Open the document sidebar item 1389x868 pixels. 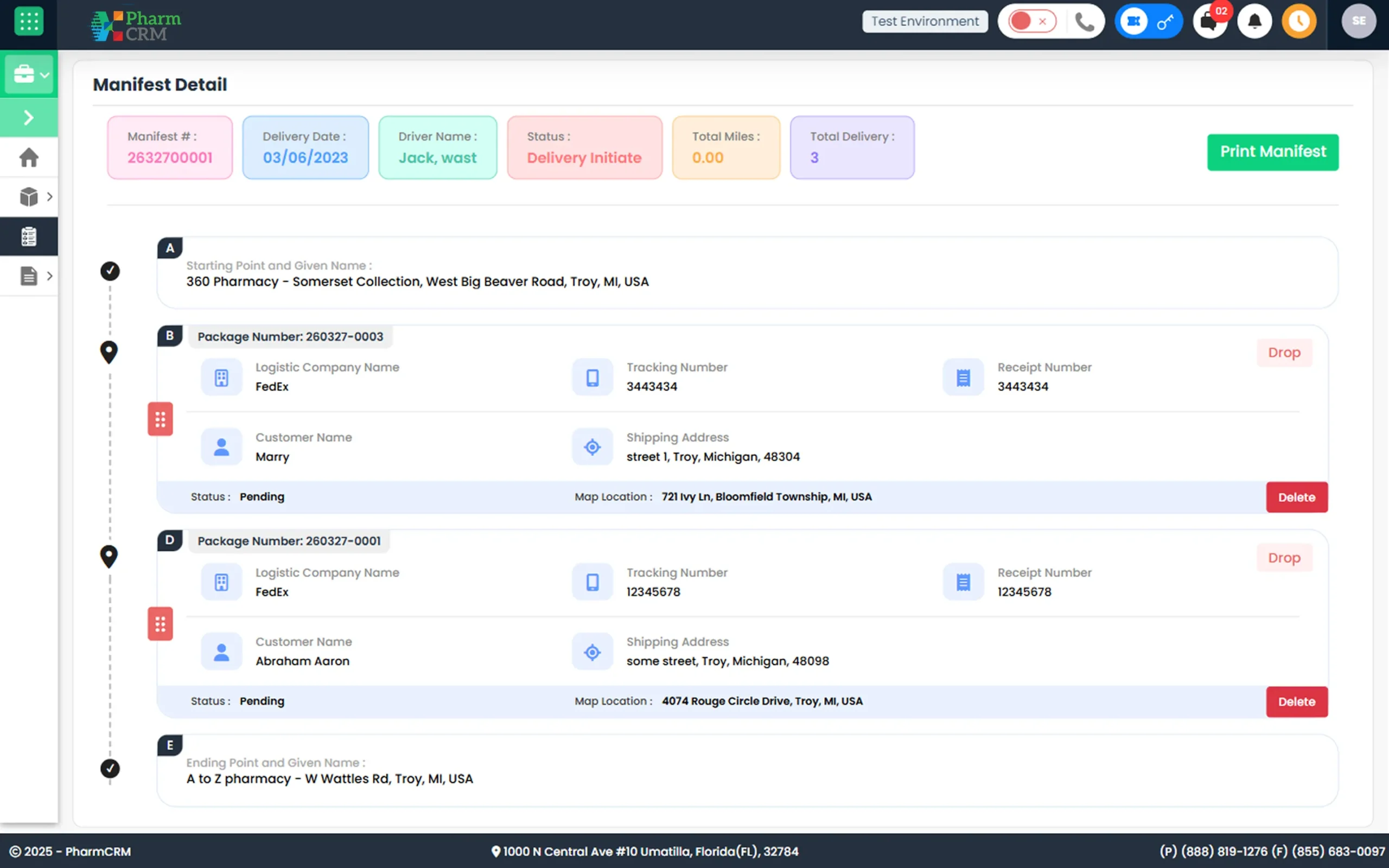click(29, 276)
